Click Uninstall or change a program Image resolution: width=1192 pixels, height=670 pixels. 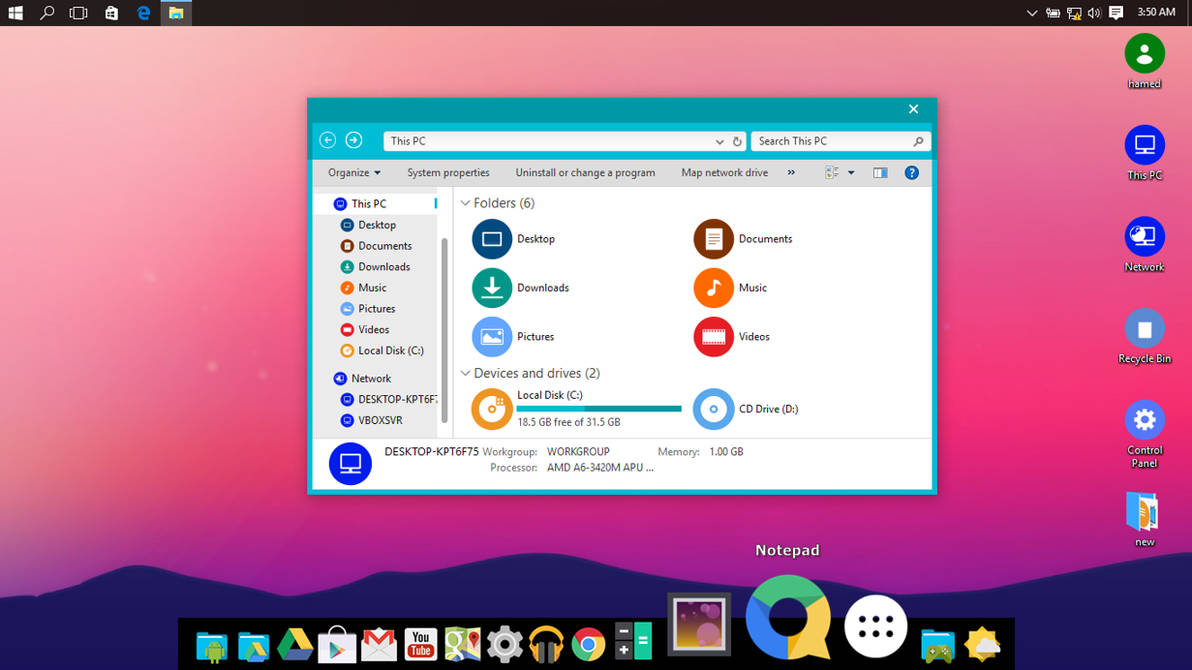click(x=585, y=172)
